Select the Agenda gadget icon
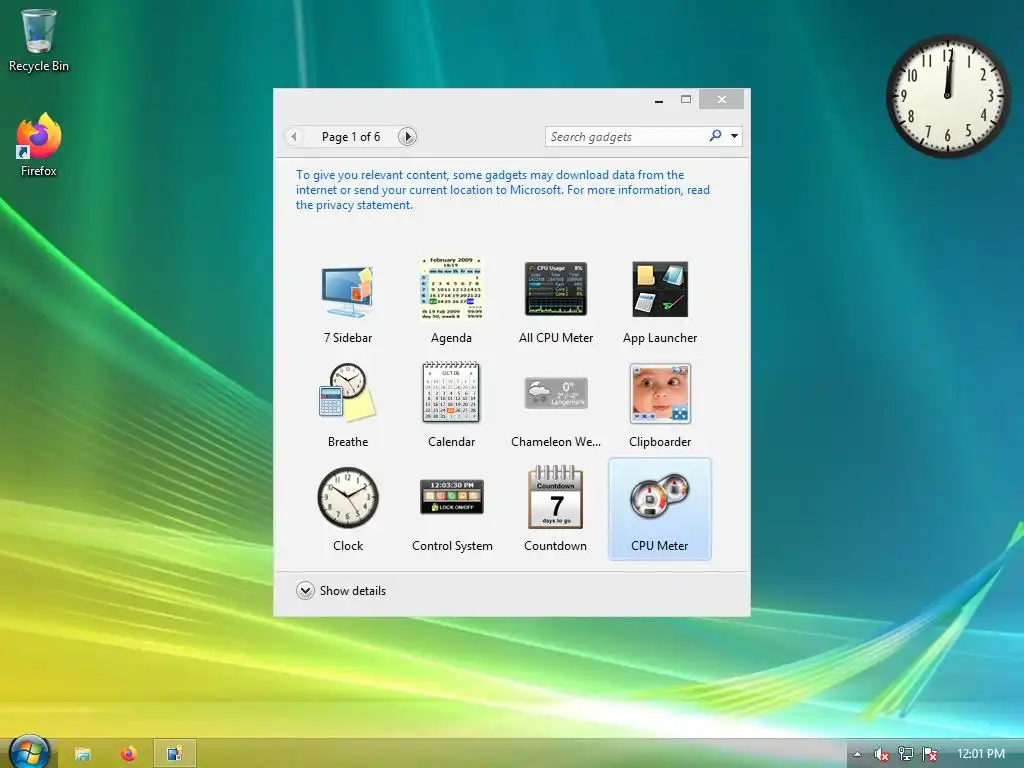The image size is (1024, 768). tap(451, 289)
